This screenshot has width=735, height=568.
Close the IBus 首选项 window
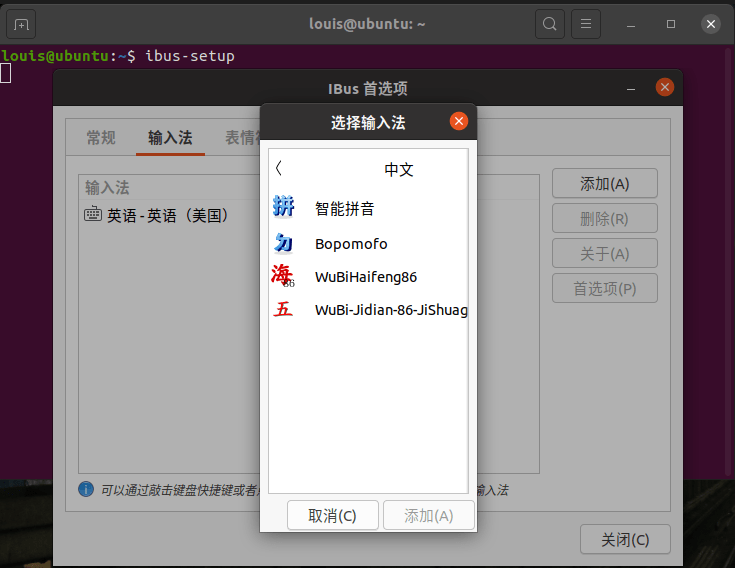[x=665, y=87]
